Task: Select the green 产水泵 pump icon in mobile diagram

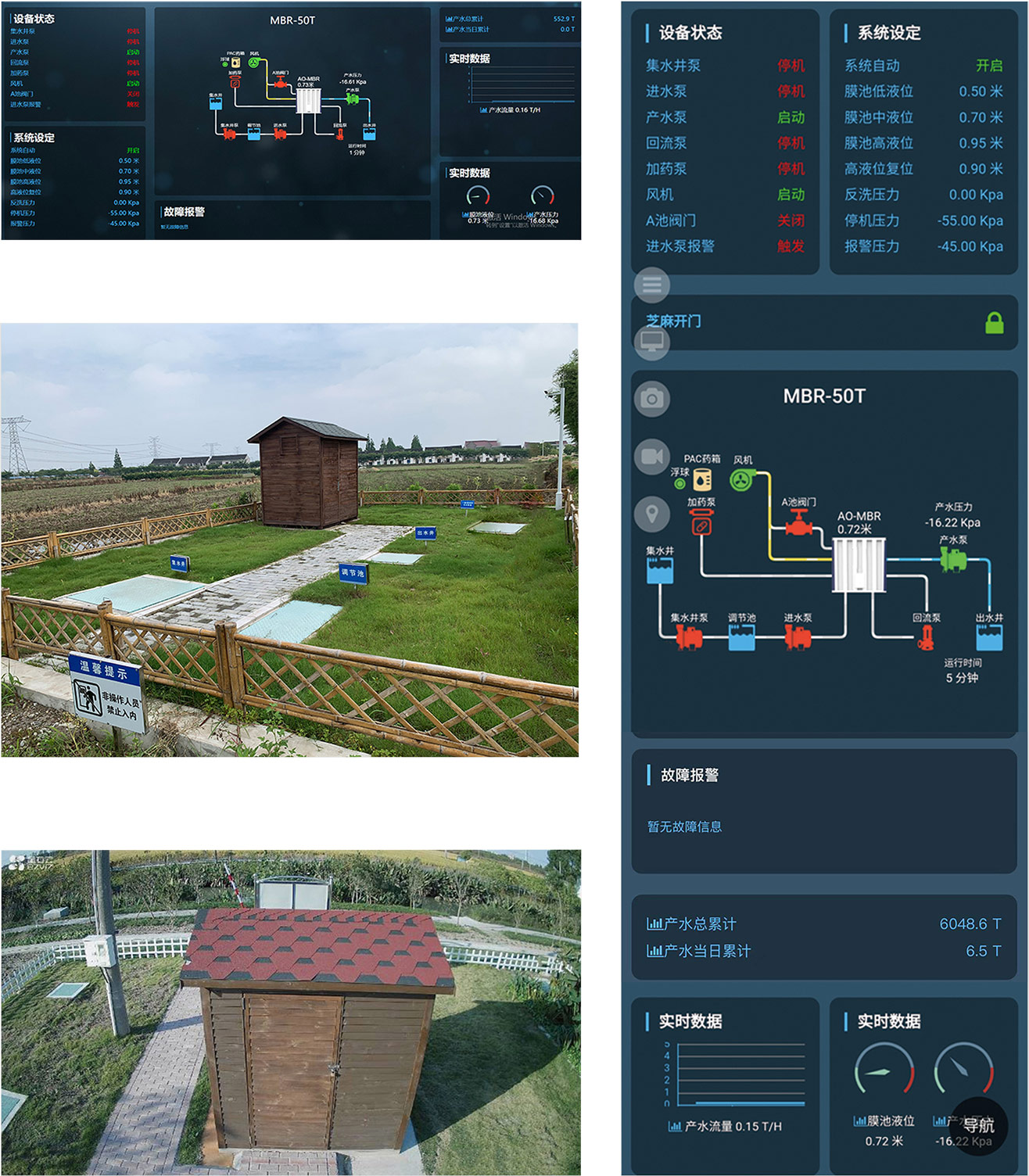Action: (x=952, y=559)
